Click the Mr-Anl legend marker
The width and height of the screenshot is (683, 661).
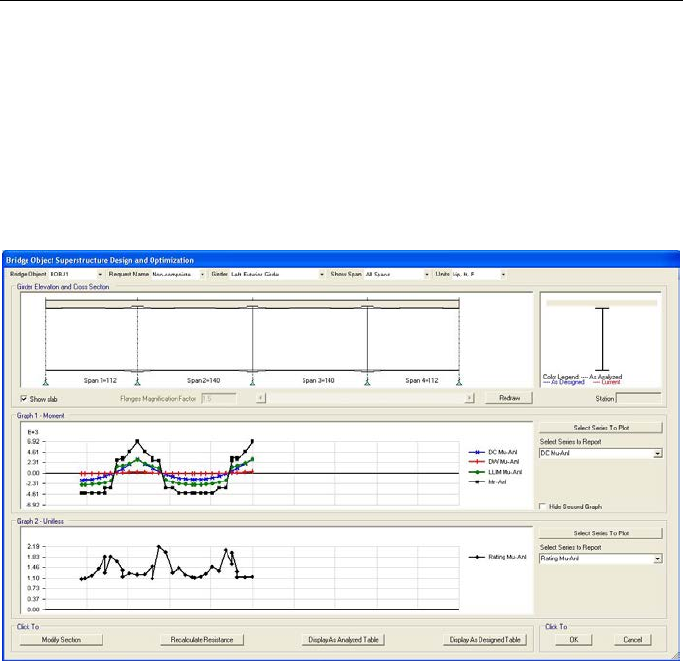[x=477, y=482]
